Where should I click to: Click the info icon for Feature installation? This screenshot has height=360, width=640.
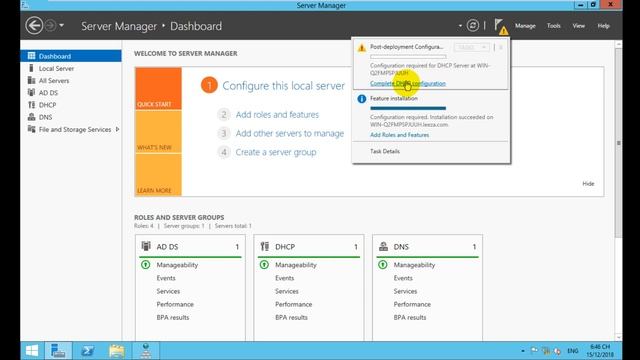(361, 99)
